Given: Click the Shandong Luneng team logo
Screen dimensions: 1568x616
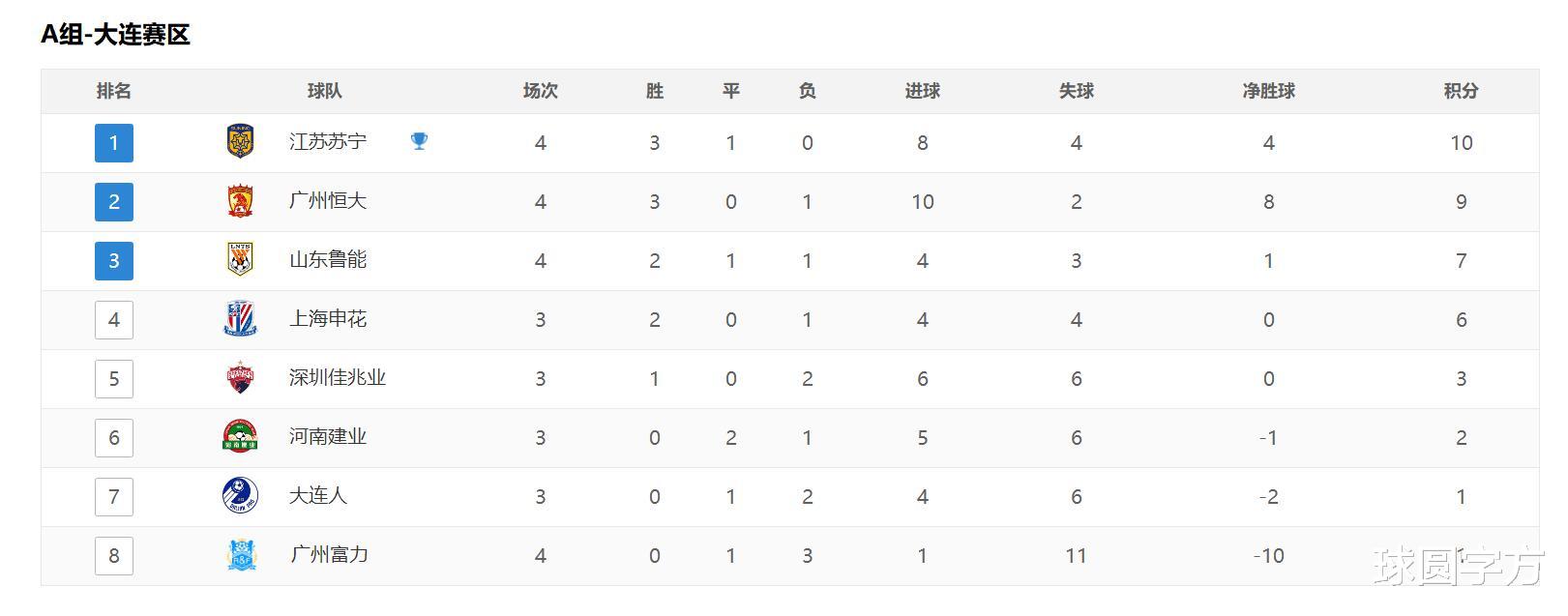Looking at the screenshot, I should 240,260.
